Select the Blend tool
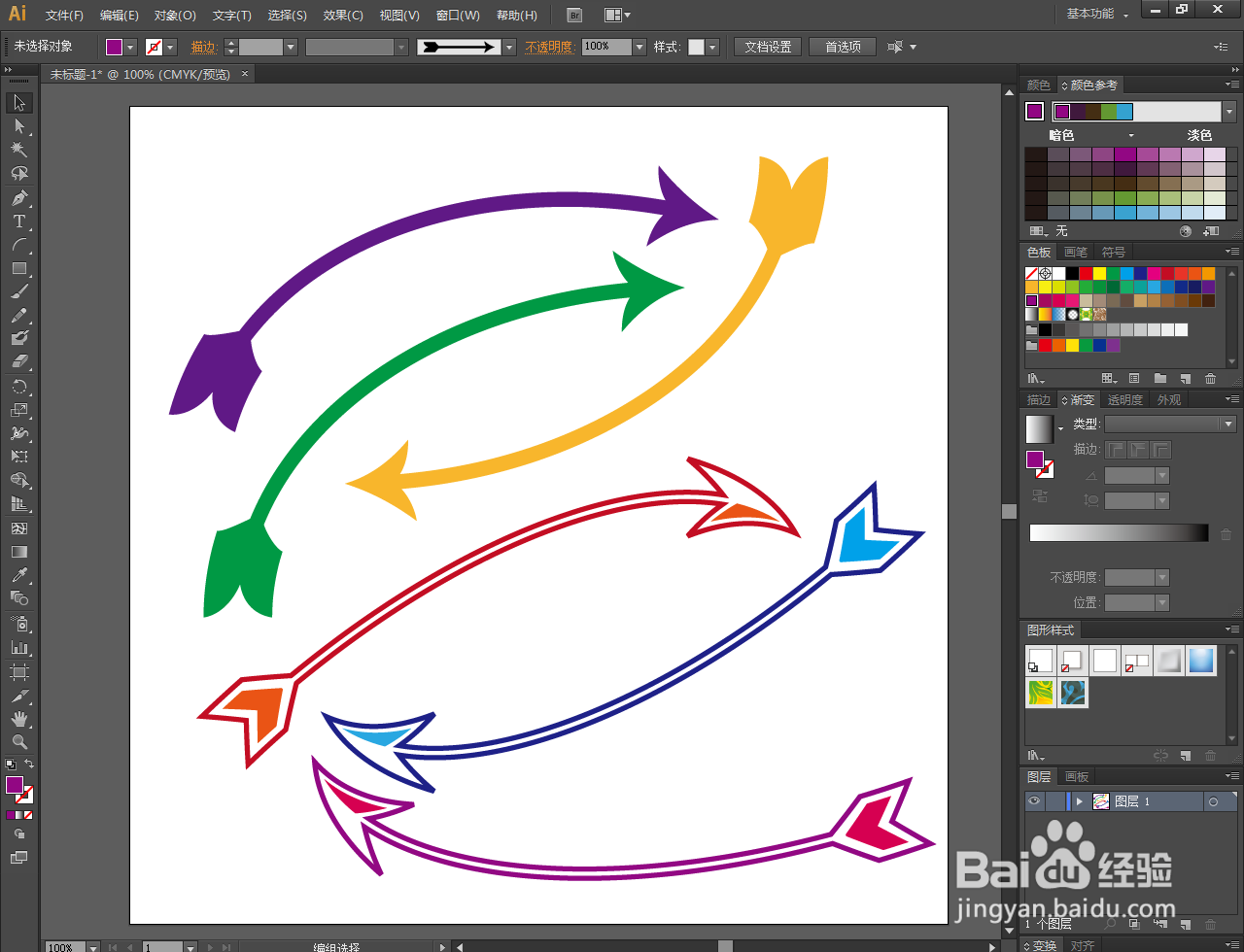The width and height of the screenshot is (1244, 952). [19, 598]
